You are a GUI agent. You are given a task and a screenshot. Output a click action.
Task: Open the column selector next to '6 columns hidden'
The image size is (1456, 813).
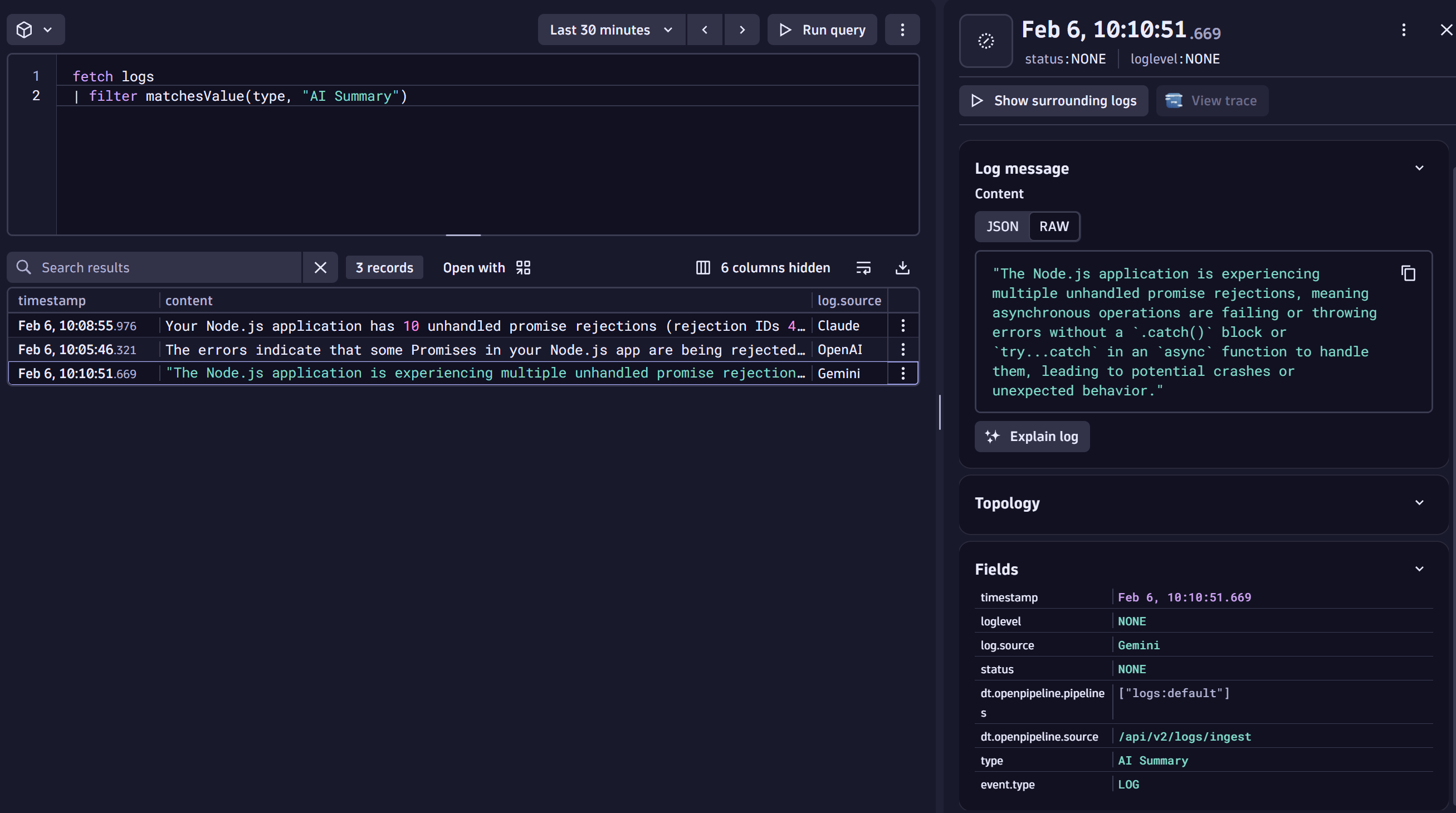(x=702, y=267)
